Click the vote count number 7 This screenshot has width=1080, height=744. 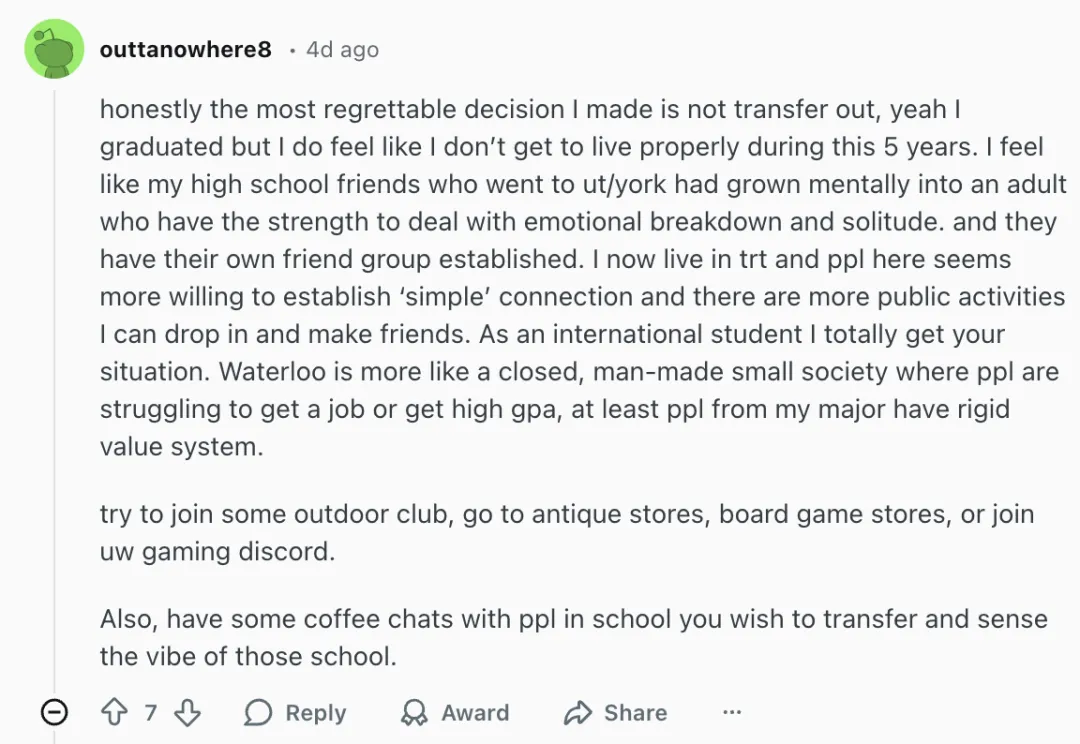tap(151, 712)
